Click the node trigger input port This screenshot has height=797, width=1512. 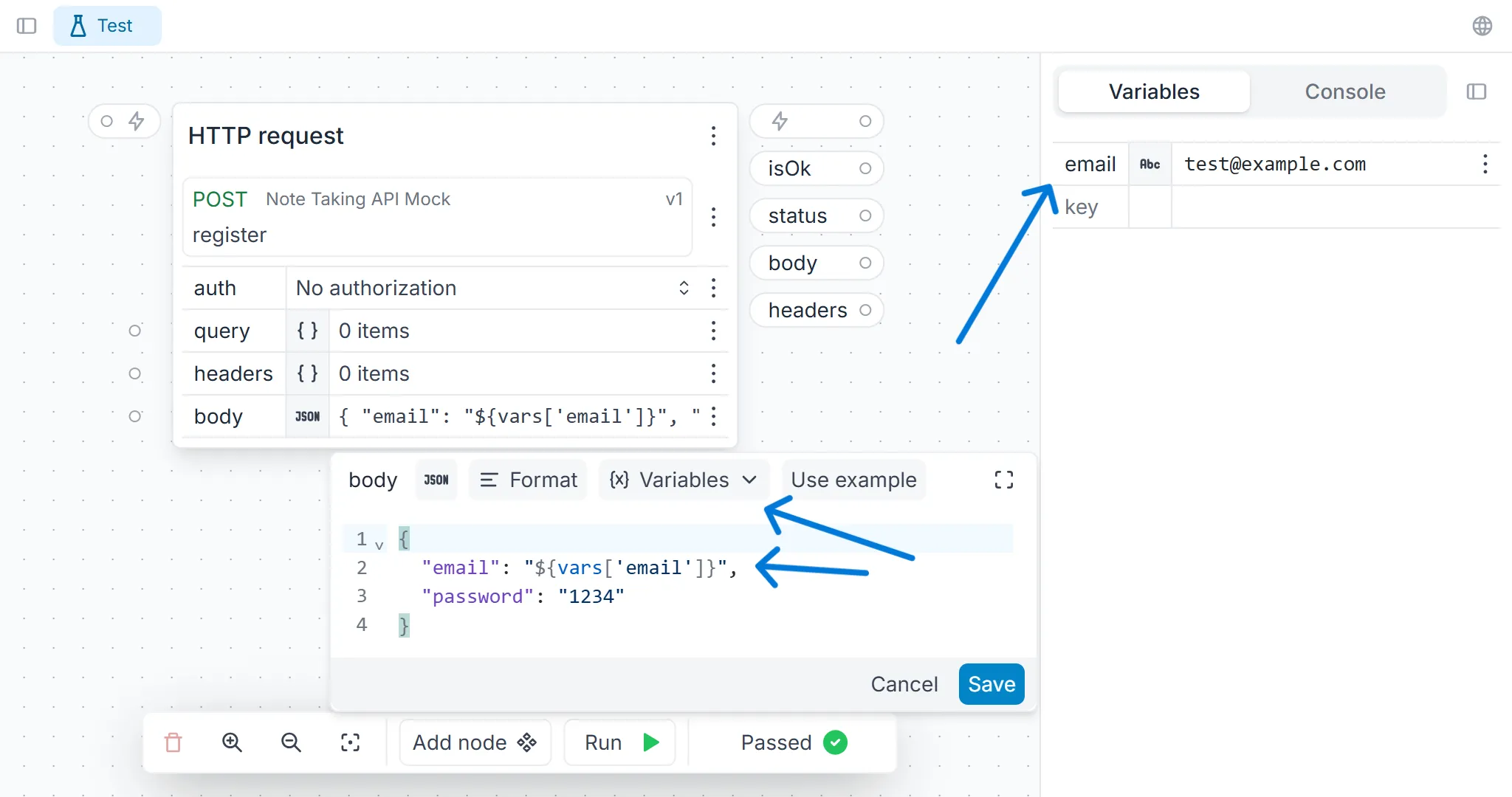click(107, 121)
